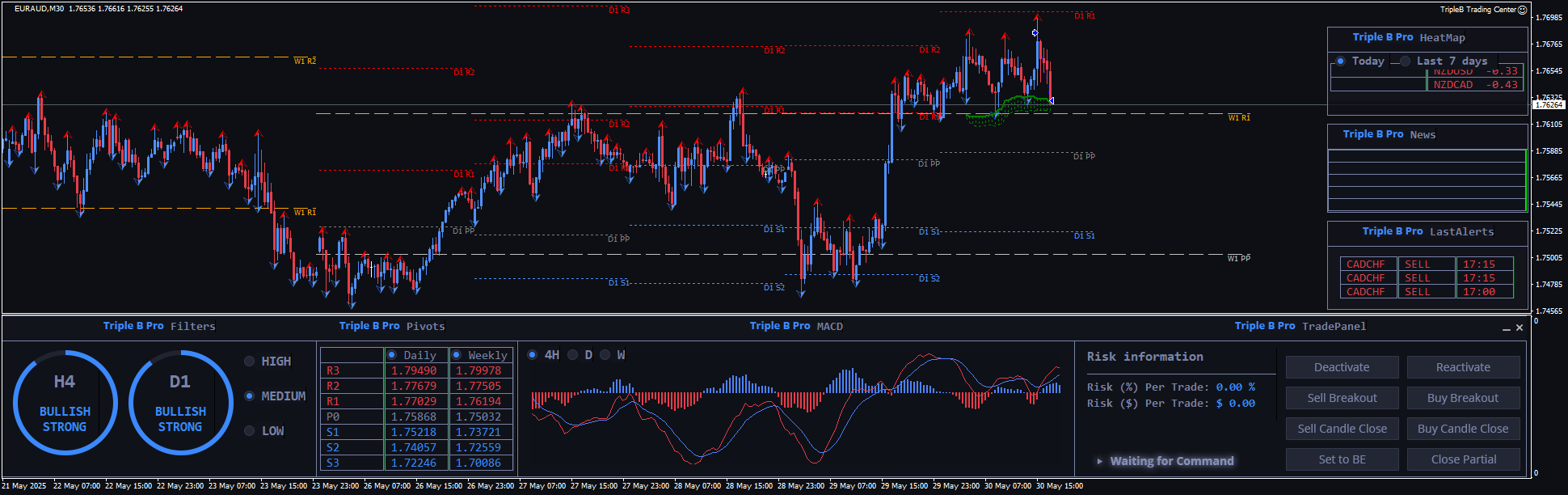Click the D1 bullish strong gauge

[x=180, y=403]
